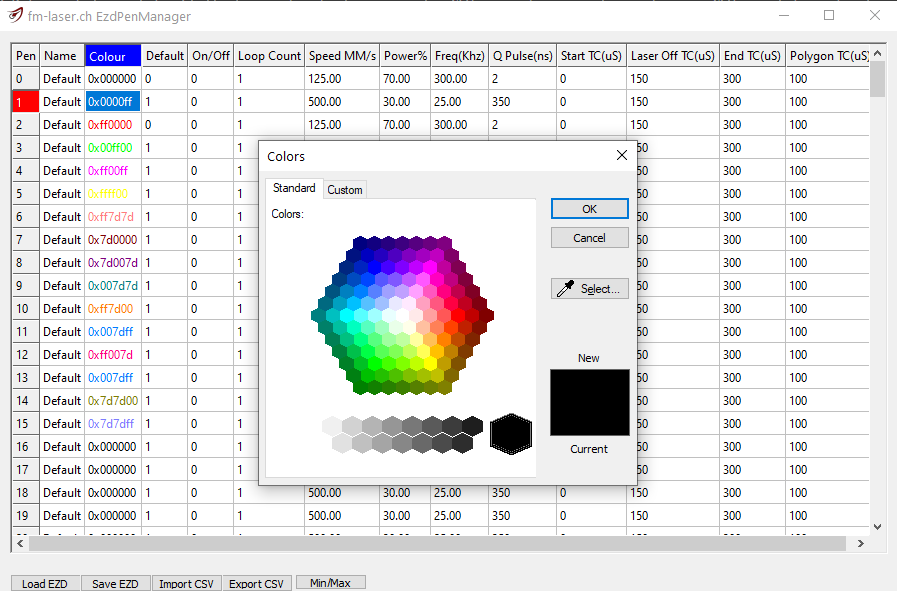Screen dimensions: 897x591
Task: Click Polygon TC value 100 in pen 13 row
Action: click(x=827, y=378)
